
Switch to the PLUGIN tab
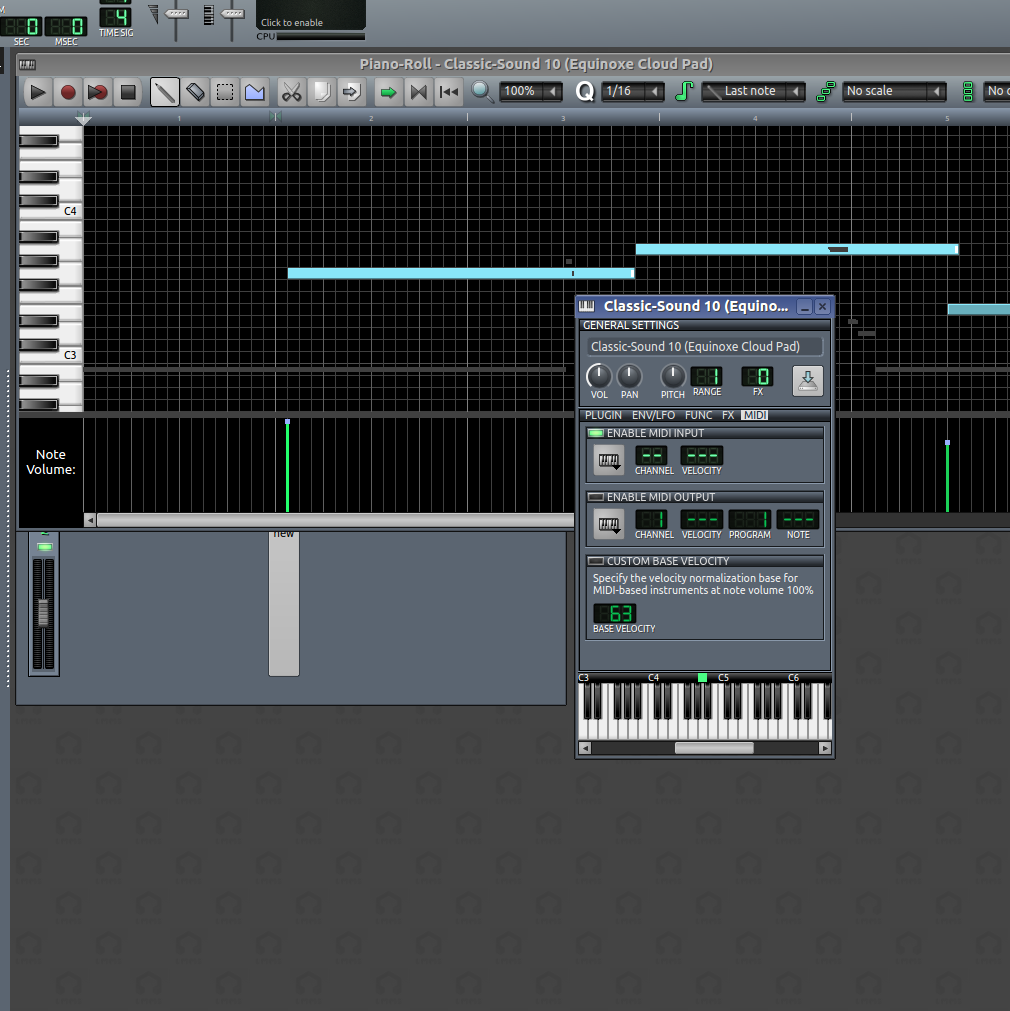(x=603, y=415)
